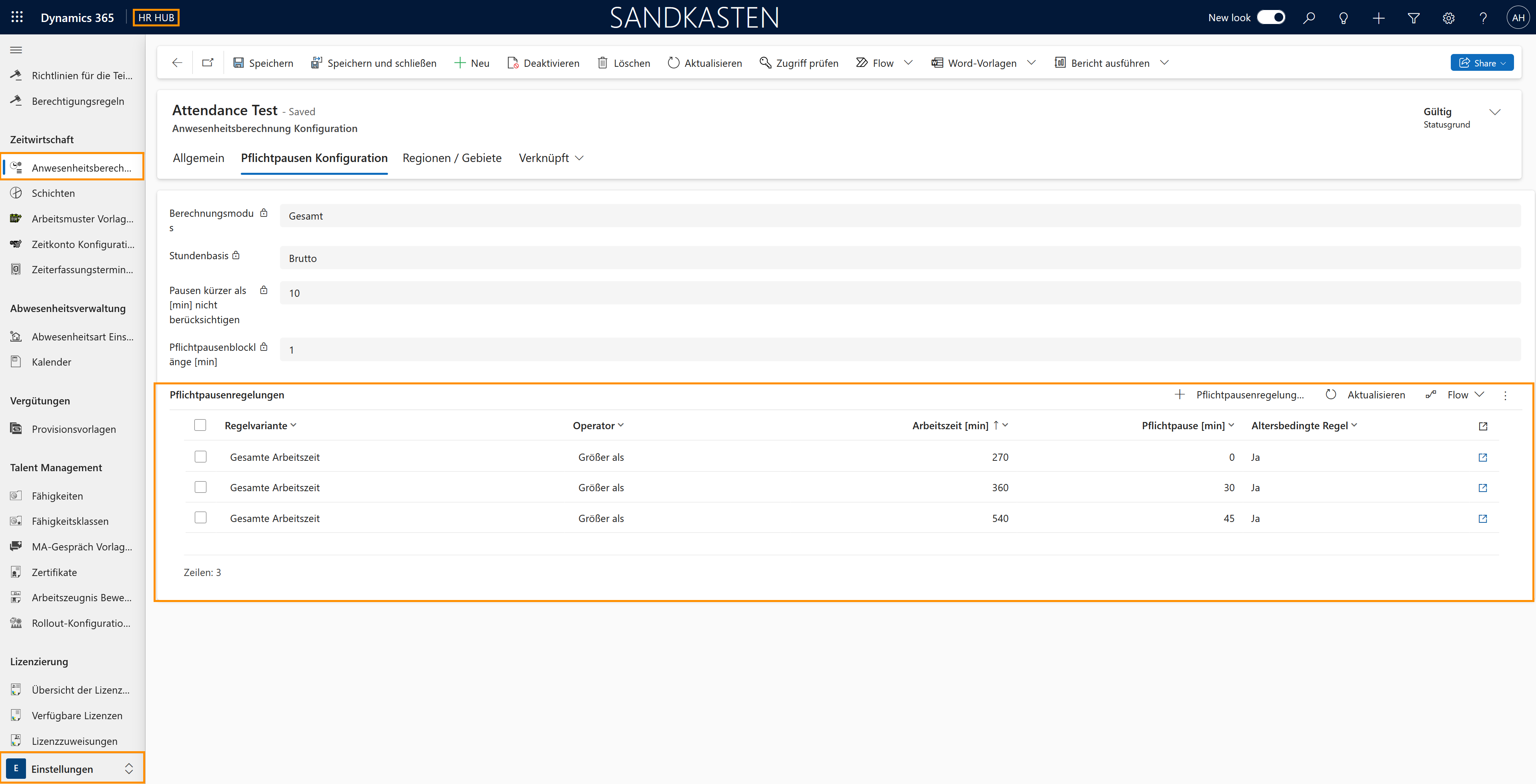Toggle the New look switch
Viewport: 1536px width, 784px height.
pyautogui.click(x=1271, y=17)
